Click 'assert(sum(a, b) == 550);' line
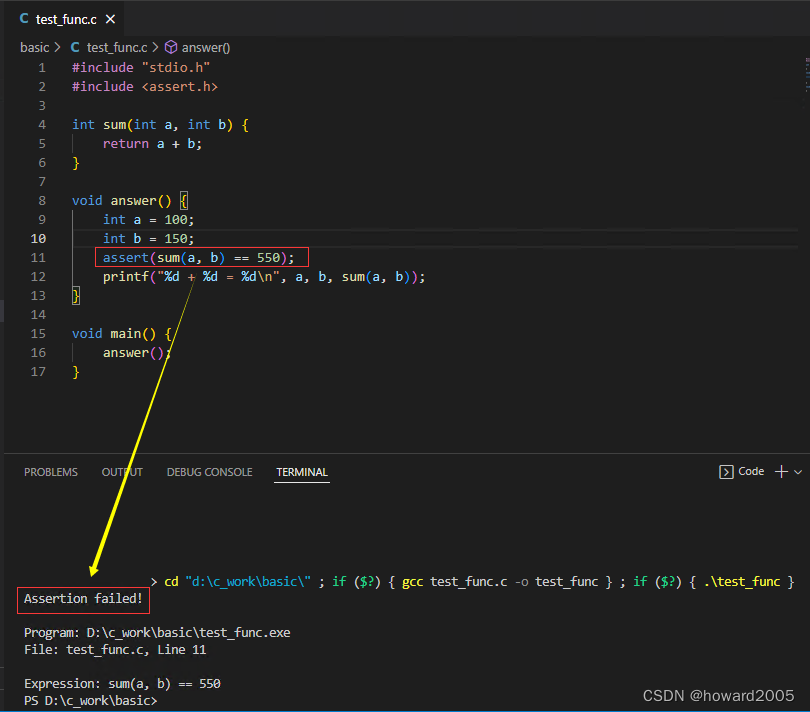 coord(198,257)
